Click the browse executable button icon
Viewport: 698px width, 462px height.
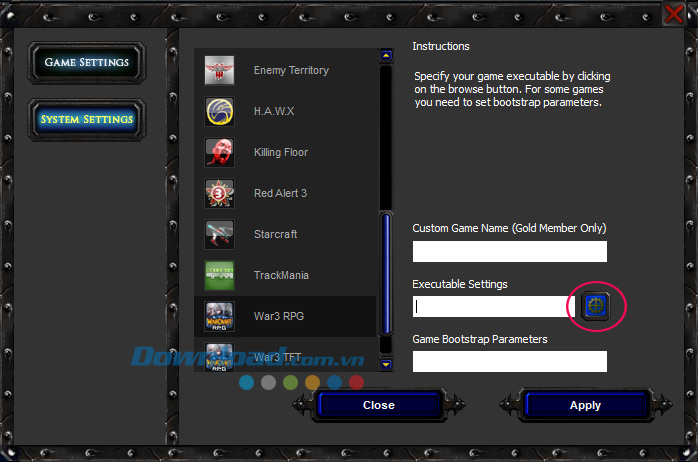pos(596,306)
